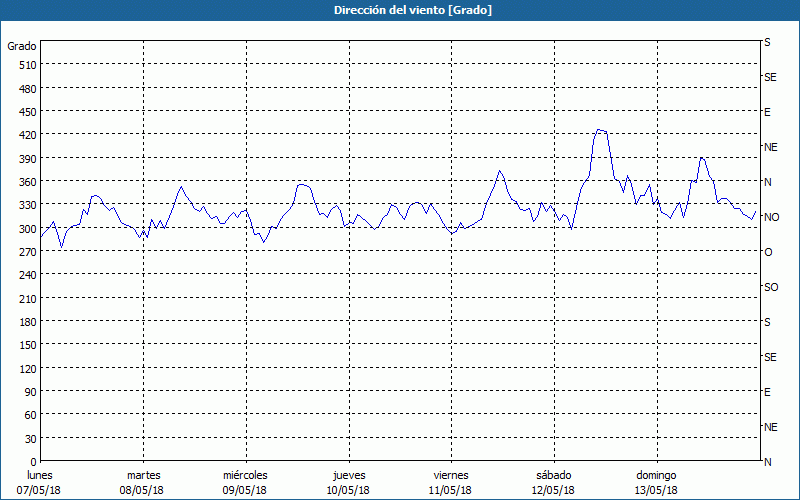Click the 300 value on the degree axis

(29, 229)
